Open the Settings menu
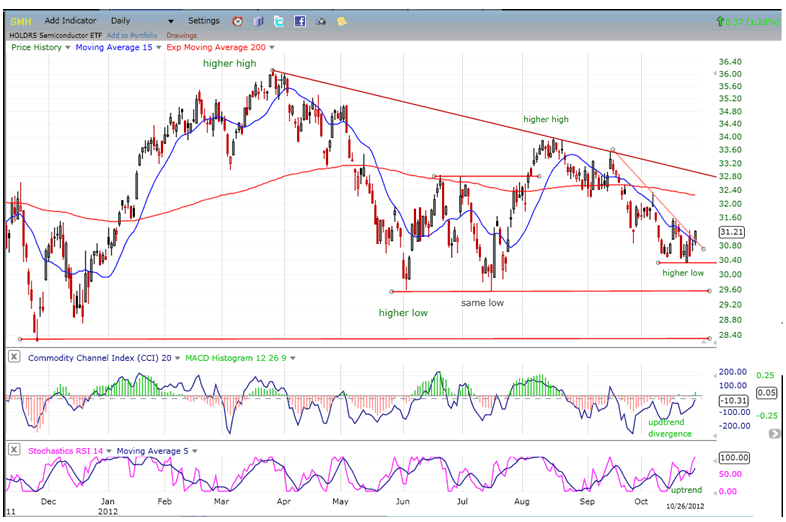Viewport: 786px width, 522px height. (x=204, y=20)
